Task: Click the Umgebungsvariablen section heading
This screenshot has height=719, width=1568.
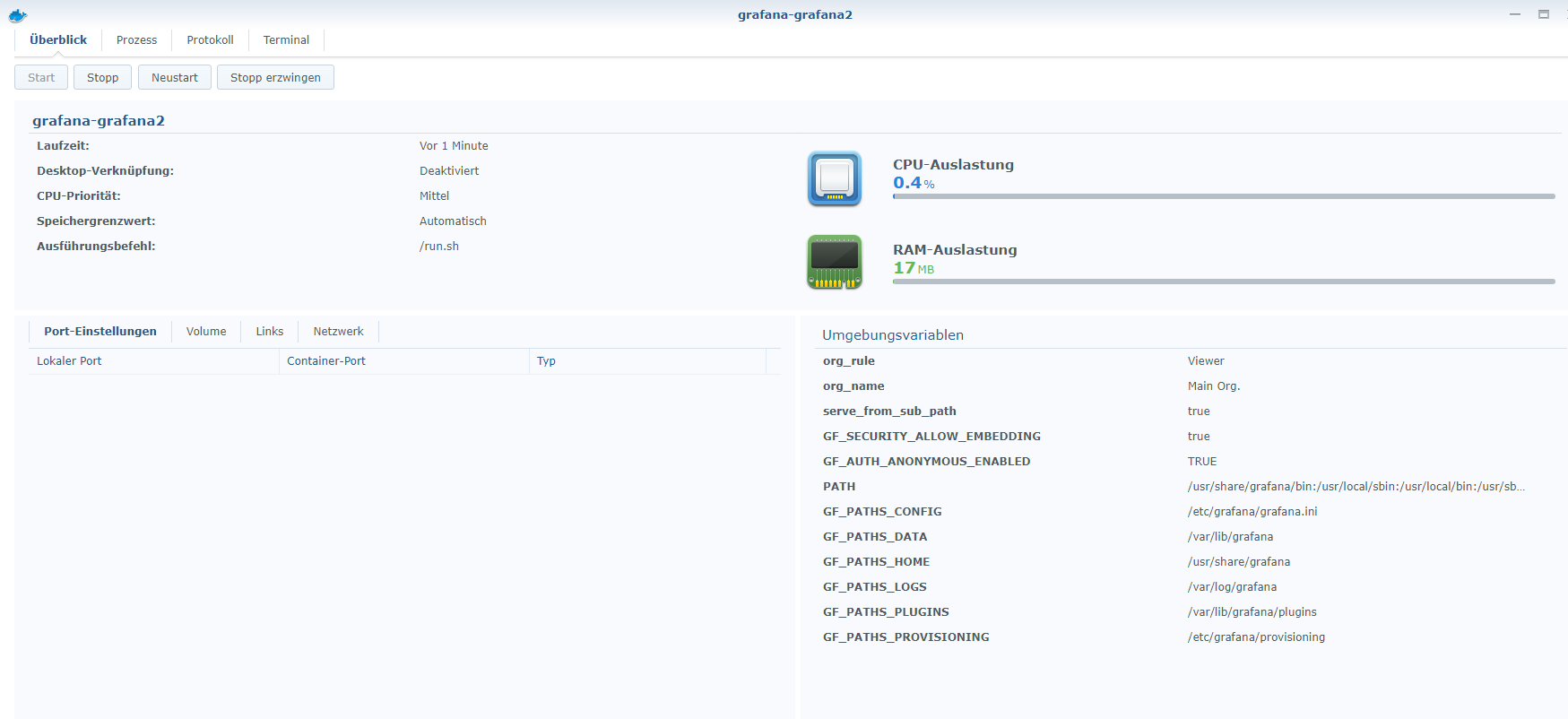Action: click(893, 334)
